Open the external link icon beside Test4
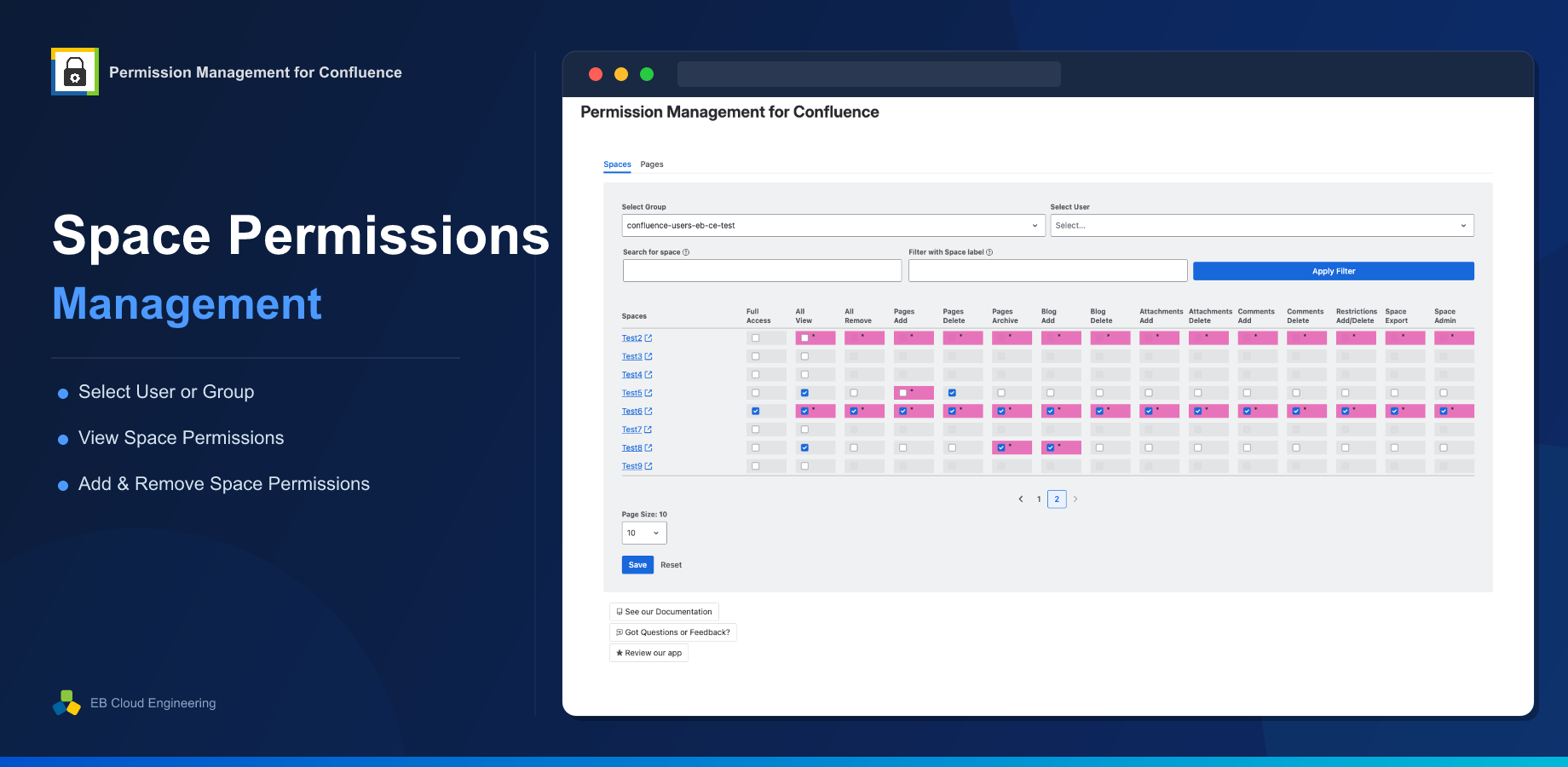This screenshot has height=767, width=1568. click(649, 375)
